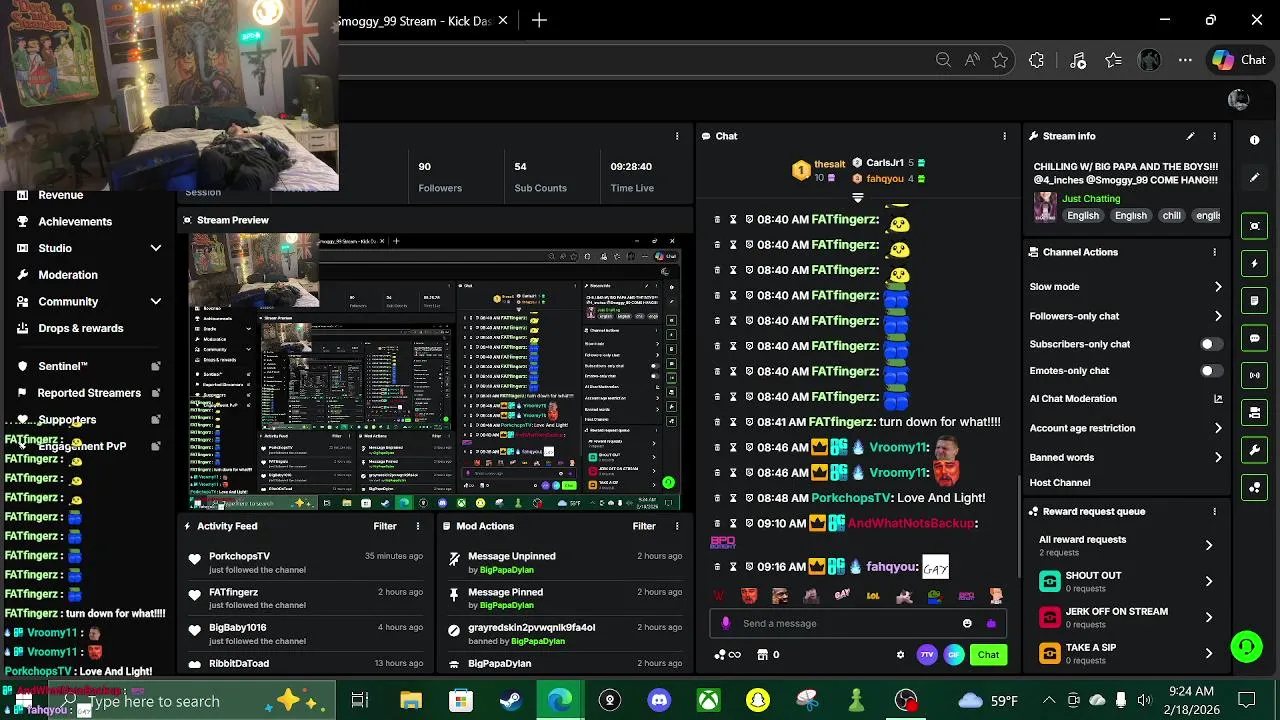Click the purple microphone icon in message box
Image resolution: width=1280 pixels, height=720 pixels.
(x=726, y=623)
